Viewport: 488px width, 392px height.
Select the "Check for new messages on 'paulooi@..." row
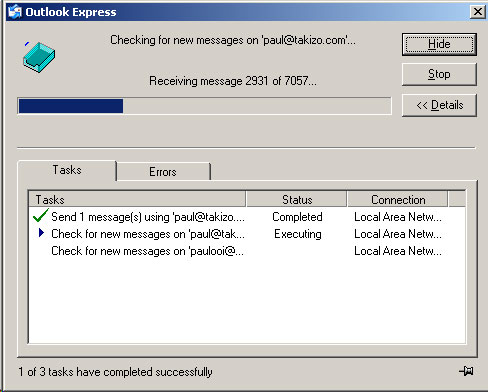[x=247, y=251]
